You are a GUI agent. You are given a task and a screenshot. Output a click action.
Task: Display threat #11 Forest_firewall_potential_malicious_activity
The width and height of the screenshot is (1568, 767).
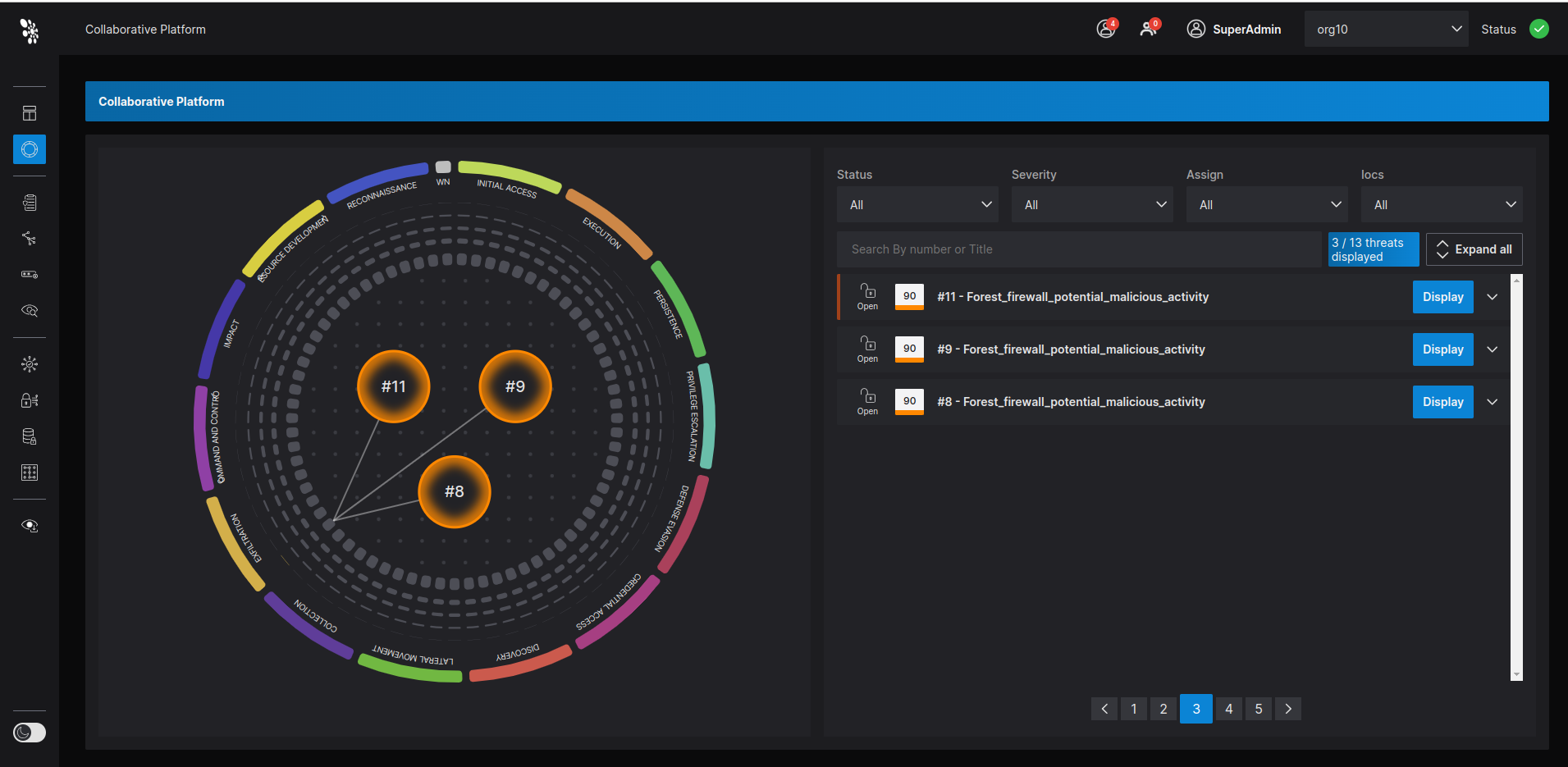(1442, 296)
